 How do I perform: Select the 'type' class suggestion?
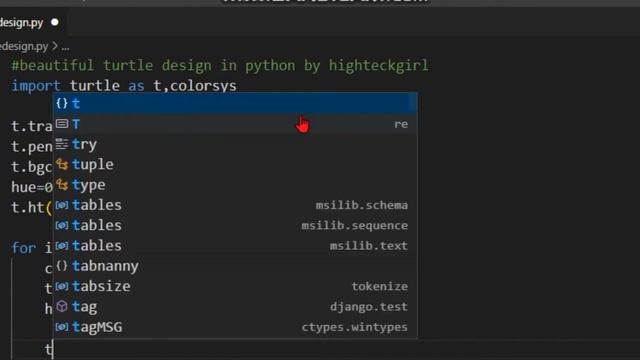(x=236, y=185)
